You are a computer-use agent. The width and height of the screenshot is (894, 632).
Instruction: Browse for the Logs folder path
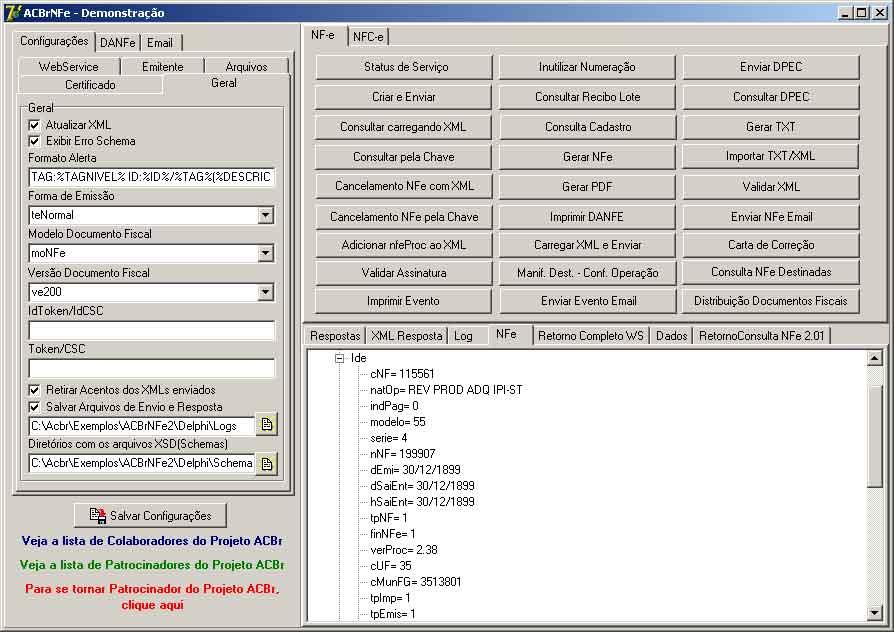click(x=267, y=425)
